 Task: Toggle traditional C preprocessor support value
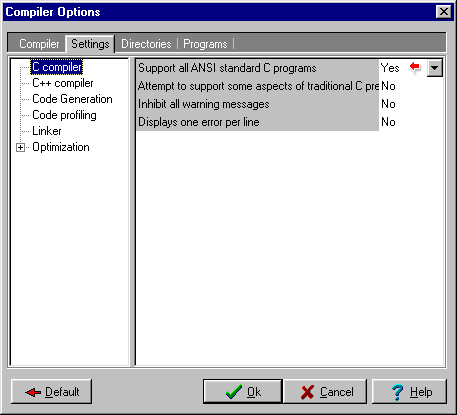click(x=388, y=86)
